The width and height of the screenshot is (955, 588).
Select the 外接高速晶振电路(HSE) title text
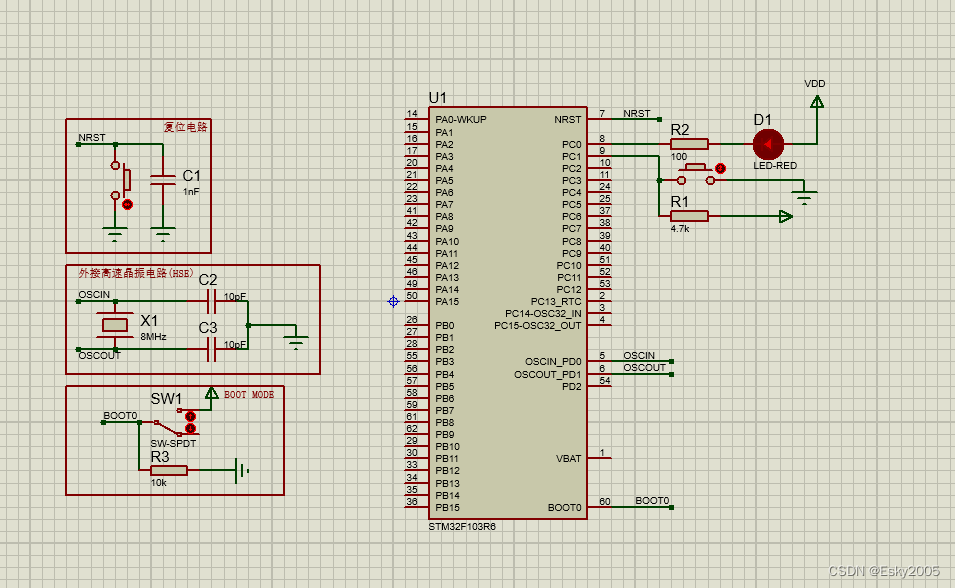pyautogui.click(x=135, y=273)
